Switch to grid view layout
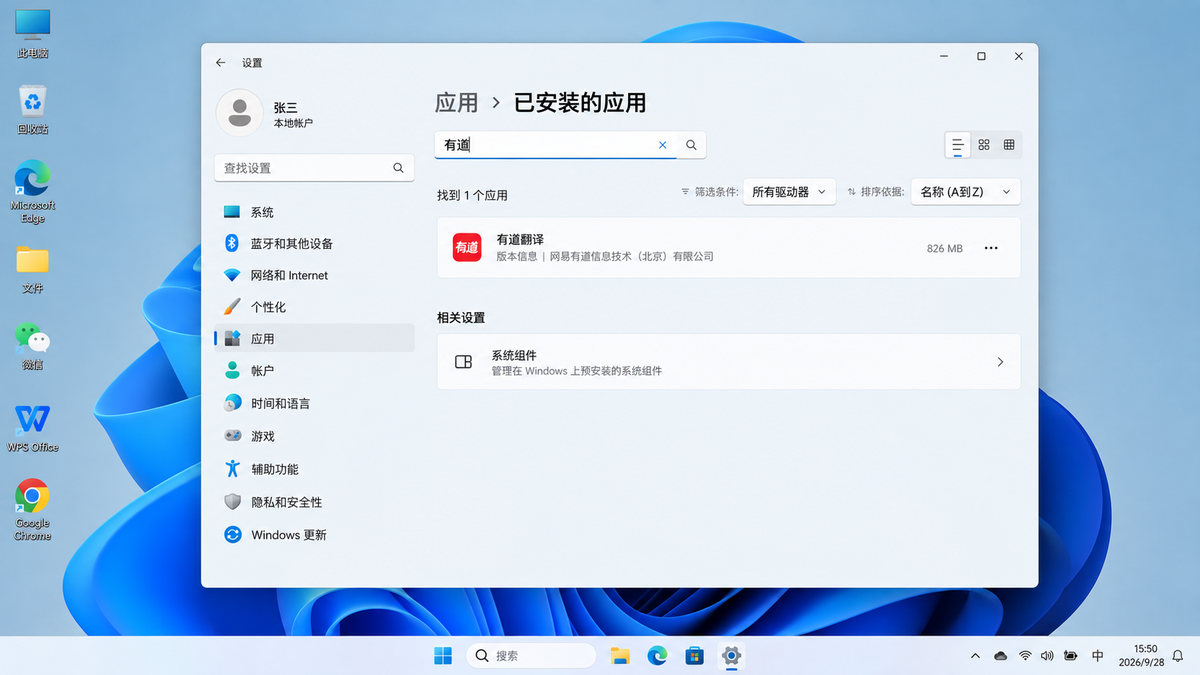This screenshot has width=1200, height=675. pos(984,145)
